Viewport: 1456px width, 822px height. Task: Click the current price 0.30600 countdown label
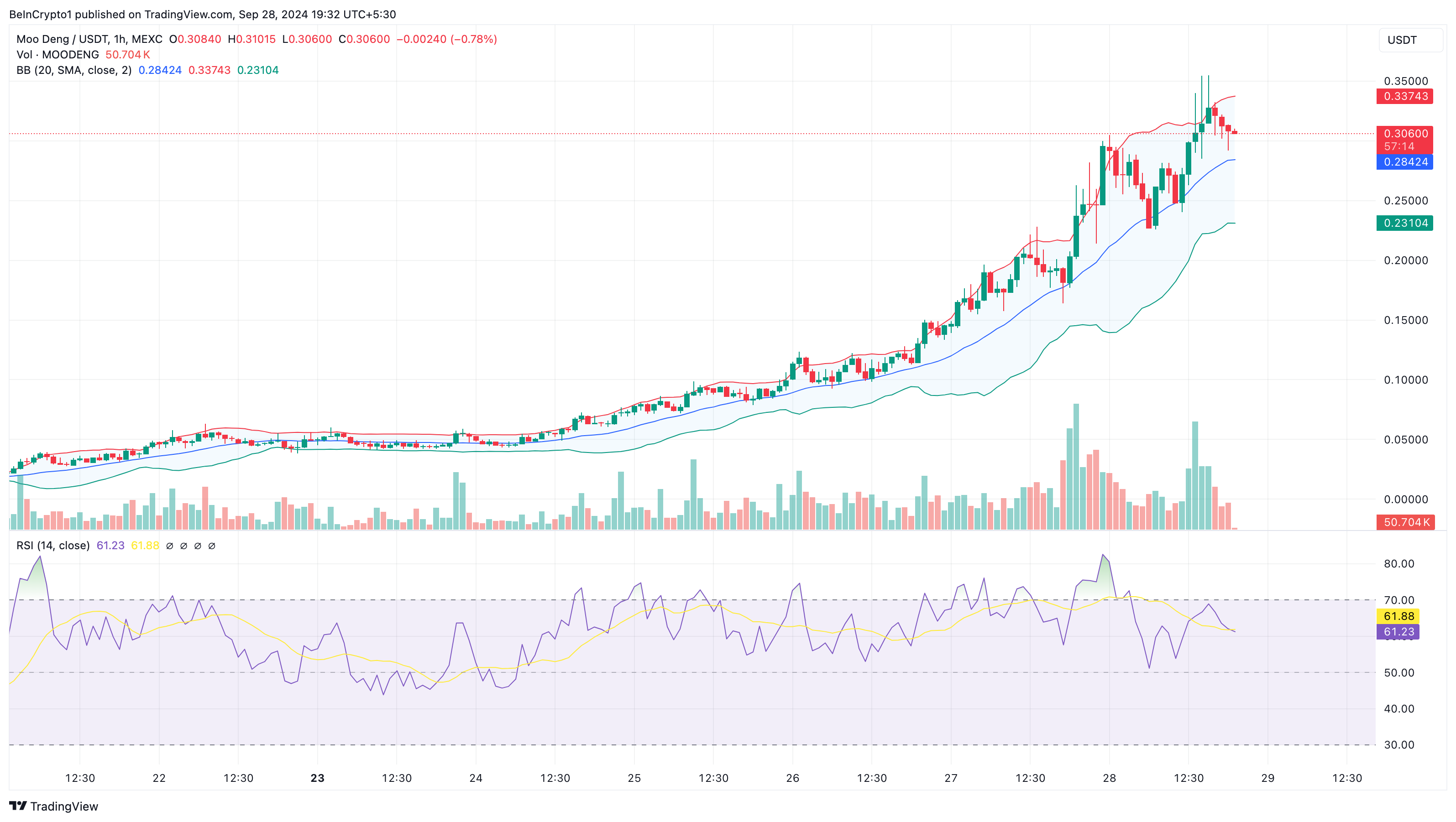[1405, 140]
